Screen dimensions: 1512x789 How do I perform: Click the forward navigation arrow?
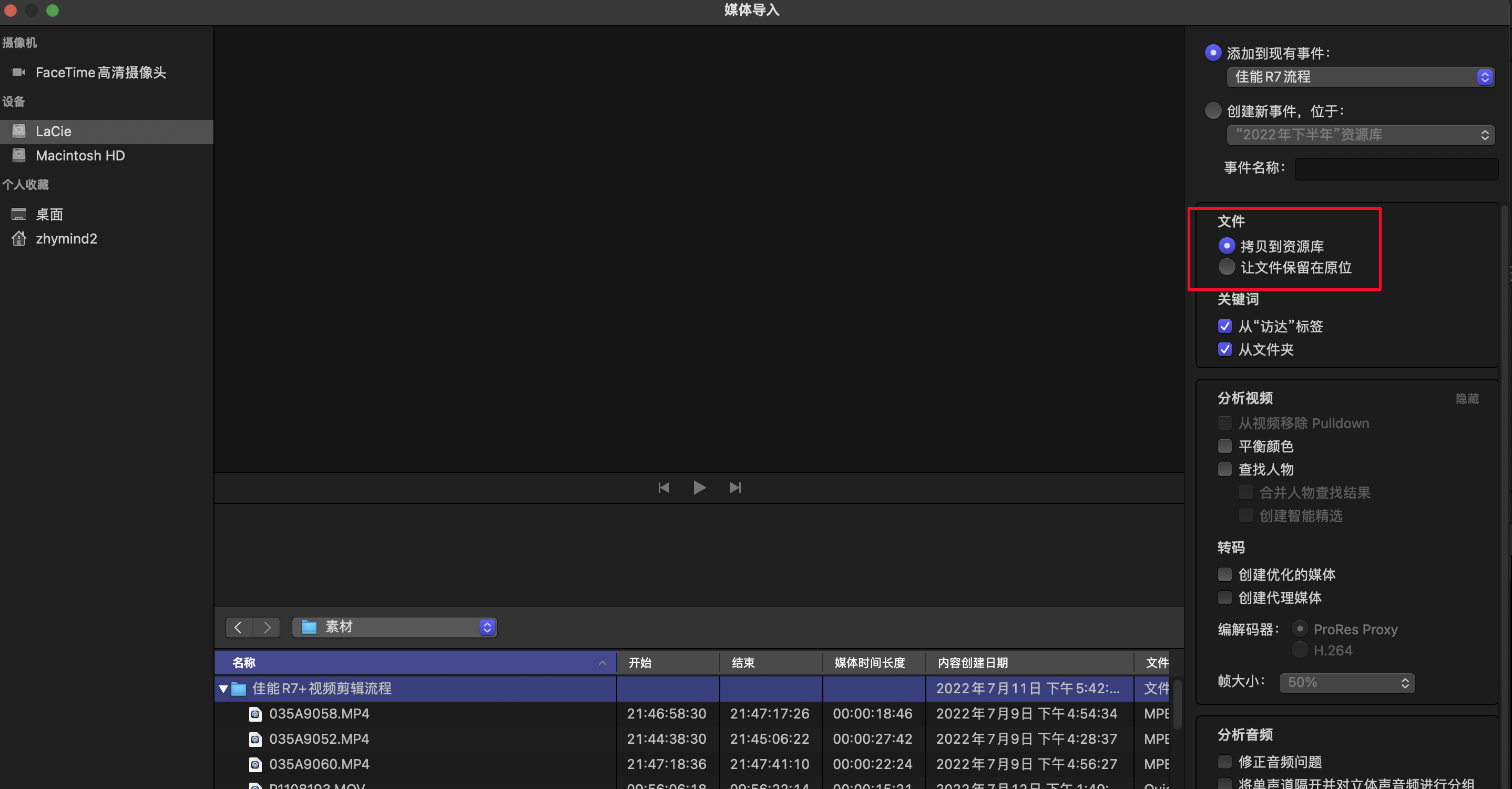click(x=267, y=627)
